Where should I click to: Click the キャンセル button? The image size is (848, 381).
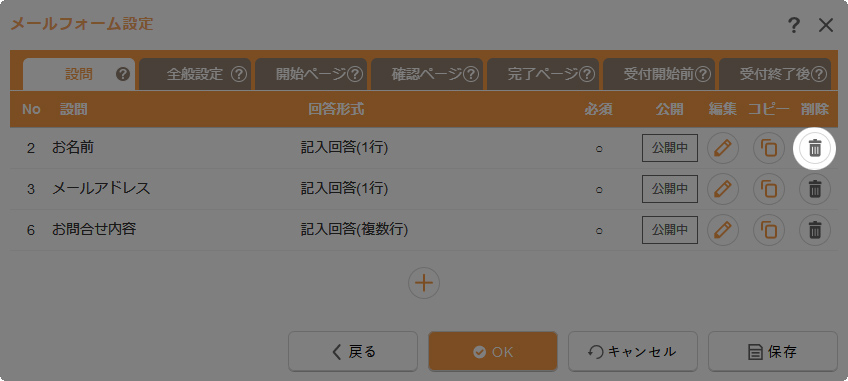pos(633,352)
